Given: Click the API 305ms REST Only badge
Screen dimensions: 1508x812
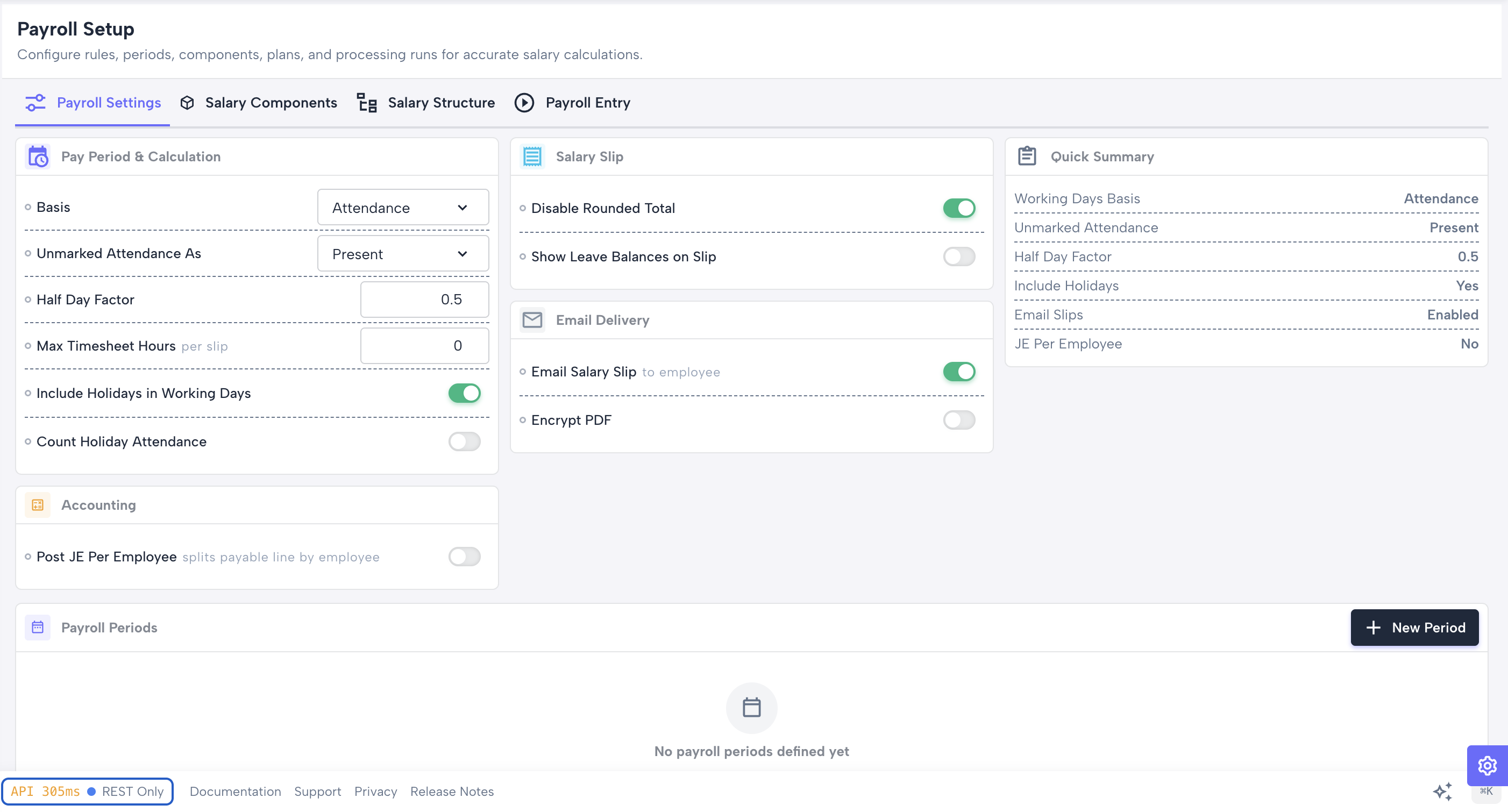Looking at the screenshot, I should coord(87,791).
